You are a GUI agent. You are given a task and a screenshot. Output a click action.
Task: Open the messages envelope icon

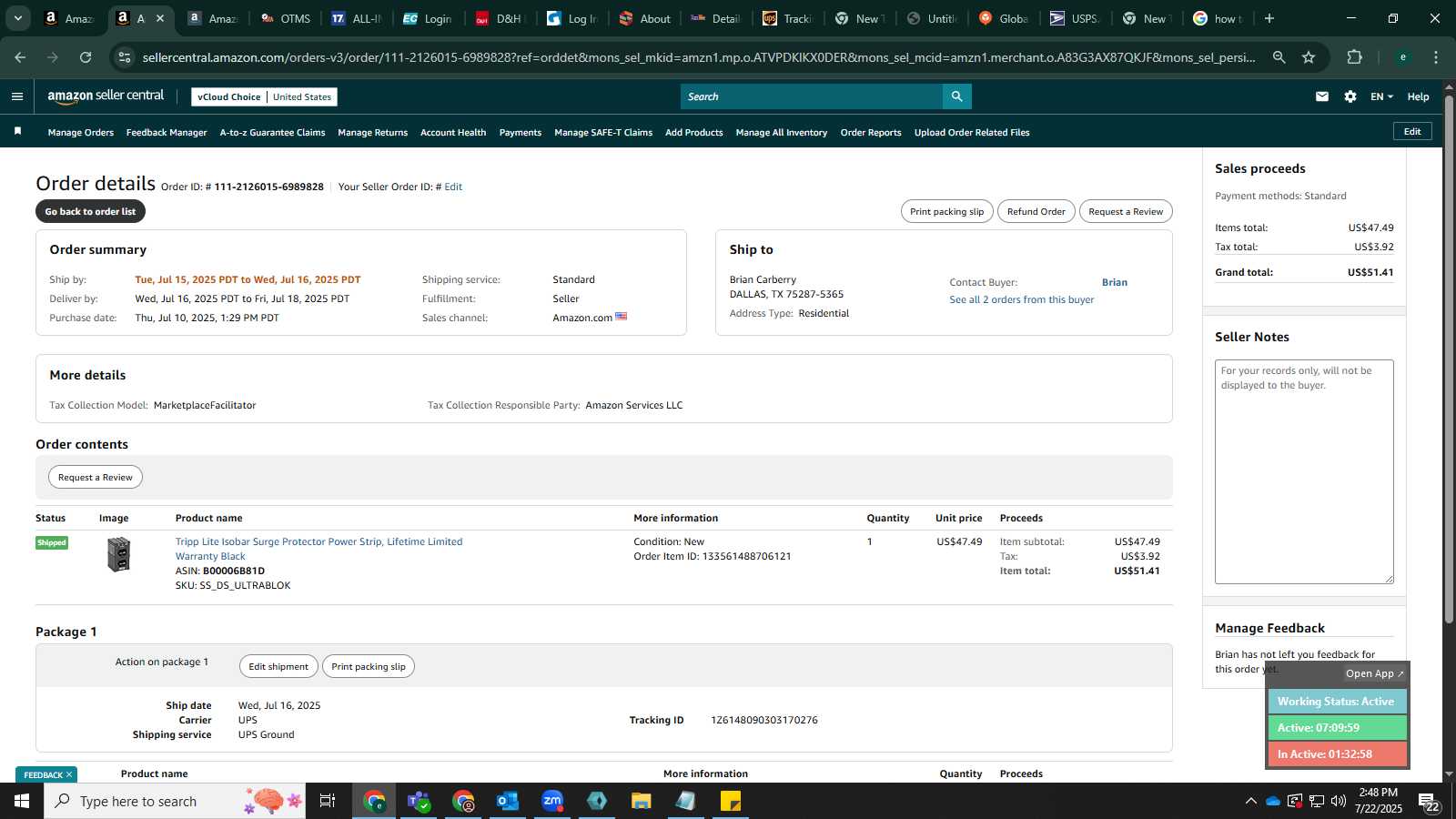point(1322,96)
